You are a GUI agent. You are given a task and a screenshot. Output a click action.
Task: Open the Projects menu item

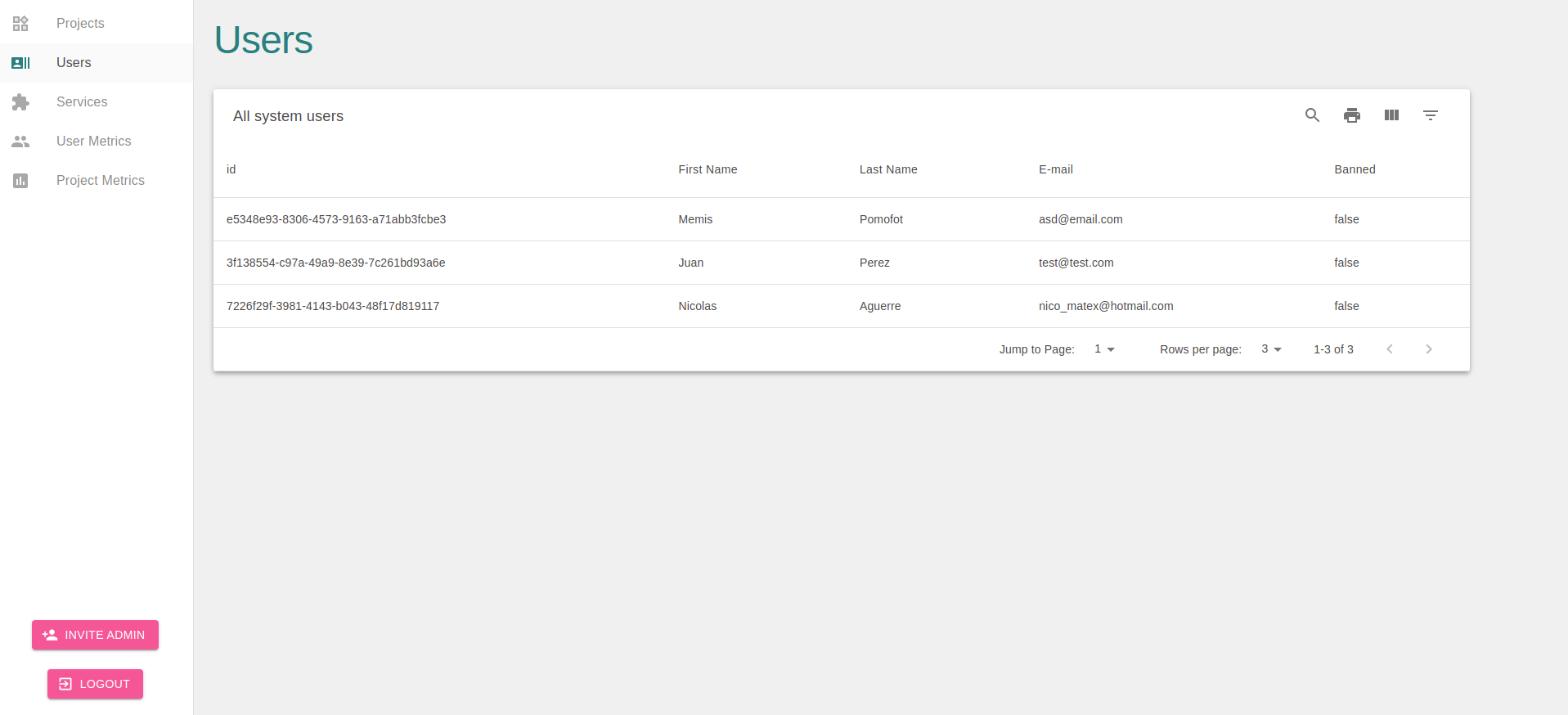(x=97, y=24)
